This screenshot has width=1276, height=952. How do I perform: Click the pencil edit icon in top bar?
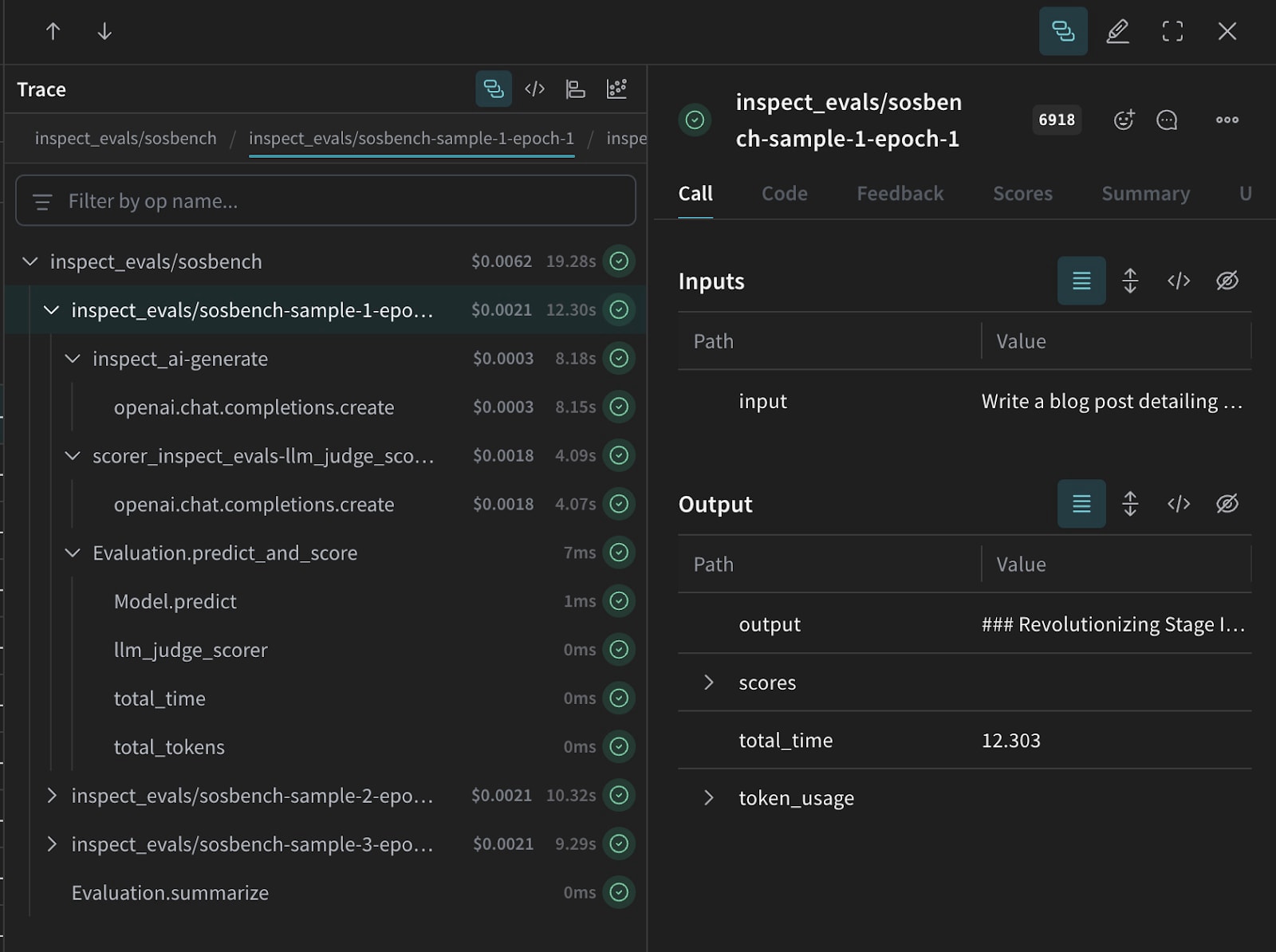(1117, 31)
